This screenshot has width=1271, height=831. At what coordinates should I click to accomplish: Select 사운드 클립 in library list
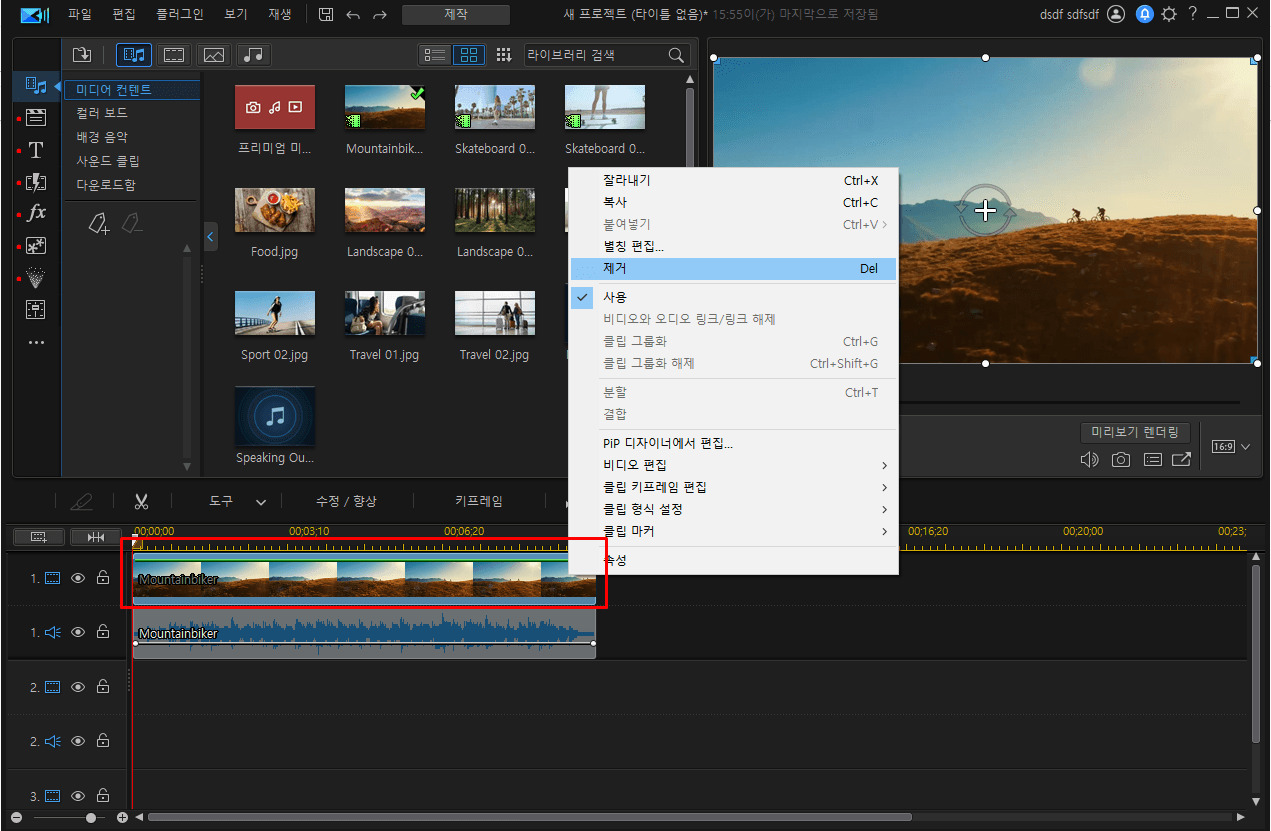[108, 160]
